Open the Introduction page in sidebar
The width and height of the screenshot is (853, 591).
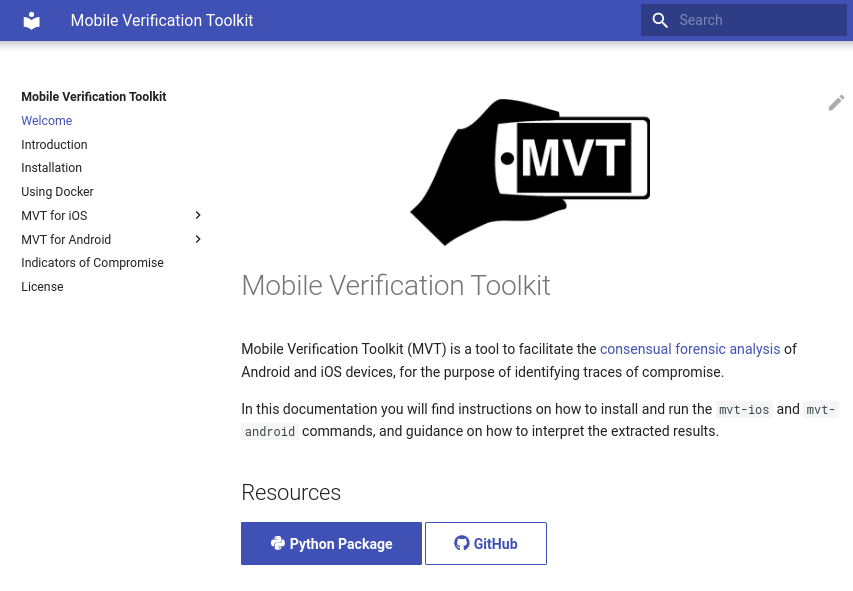pyautogui.click(x=54, y=145)
